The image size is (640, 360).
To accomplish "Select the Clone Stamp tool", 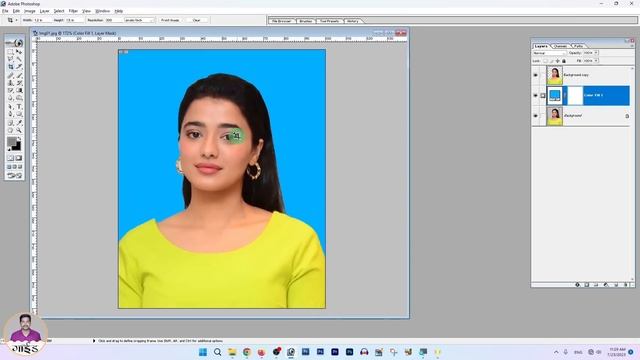I will 11,82.
